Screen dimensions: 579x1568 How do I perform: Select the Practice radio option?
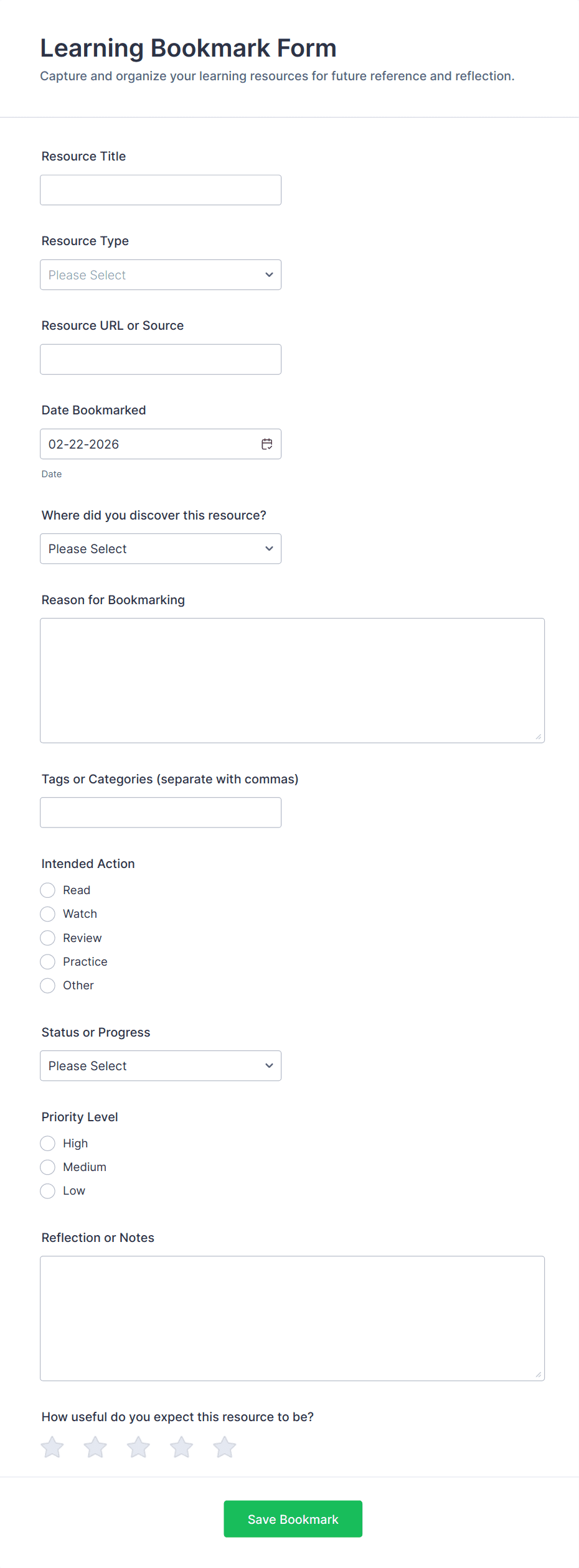(x=48, y=962)
